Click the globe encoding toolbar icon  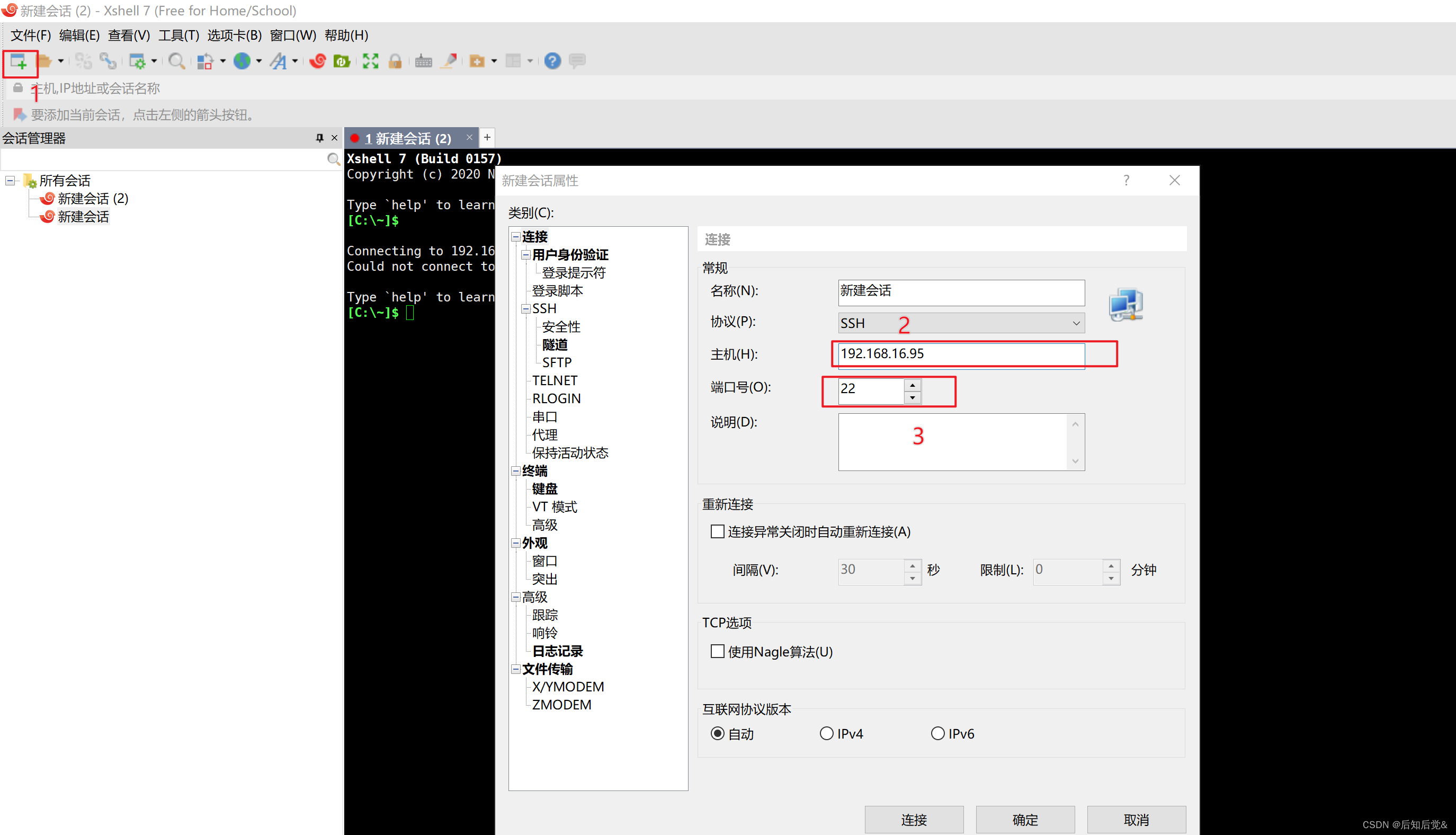242,61
